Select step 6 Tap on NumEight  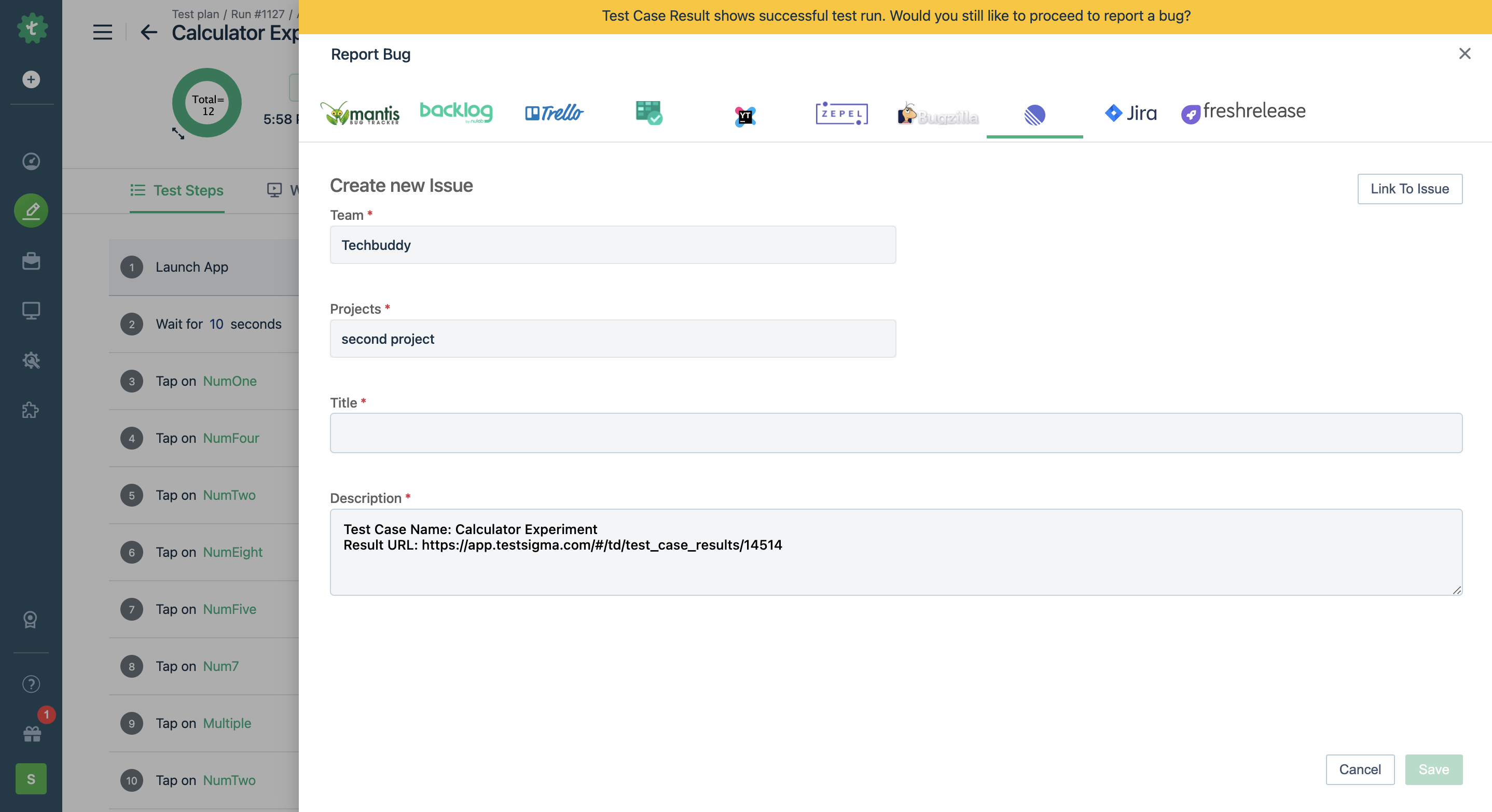click(x=204, y=552)
